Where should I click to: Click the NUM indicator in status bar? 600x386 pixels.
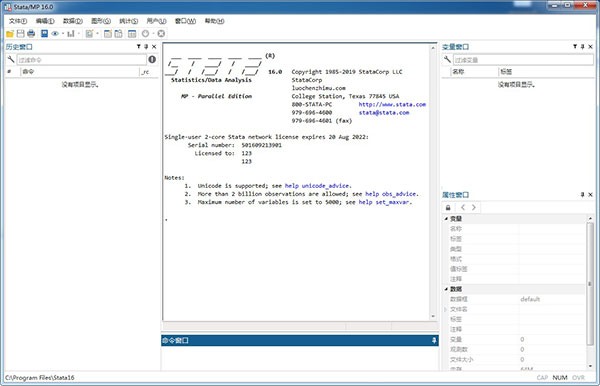560,378
